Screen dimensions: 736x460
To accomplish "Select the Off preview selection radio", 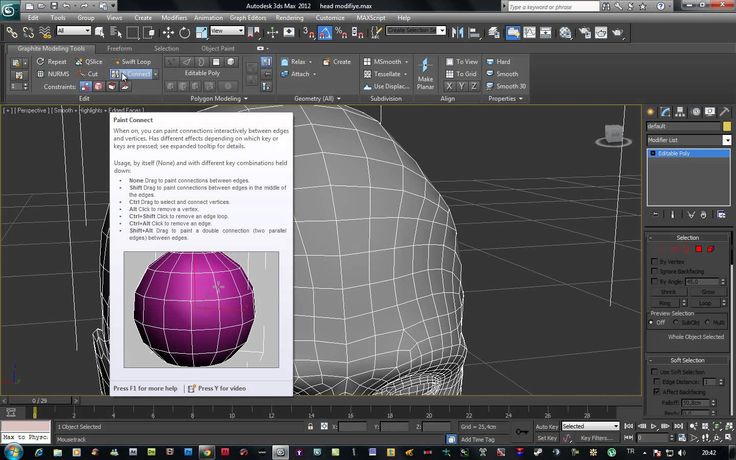I will [651, 322].
